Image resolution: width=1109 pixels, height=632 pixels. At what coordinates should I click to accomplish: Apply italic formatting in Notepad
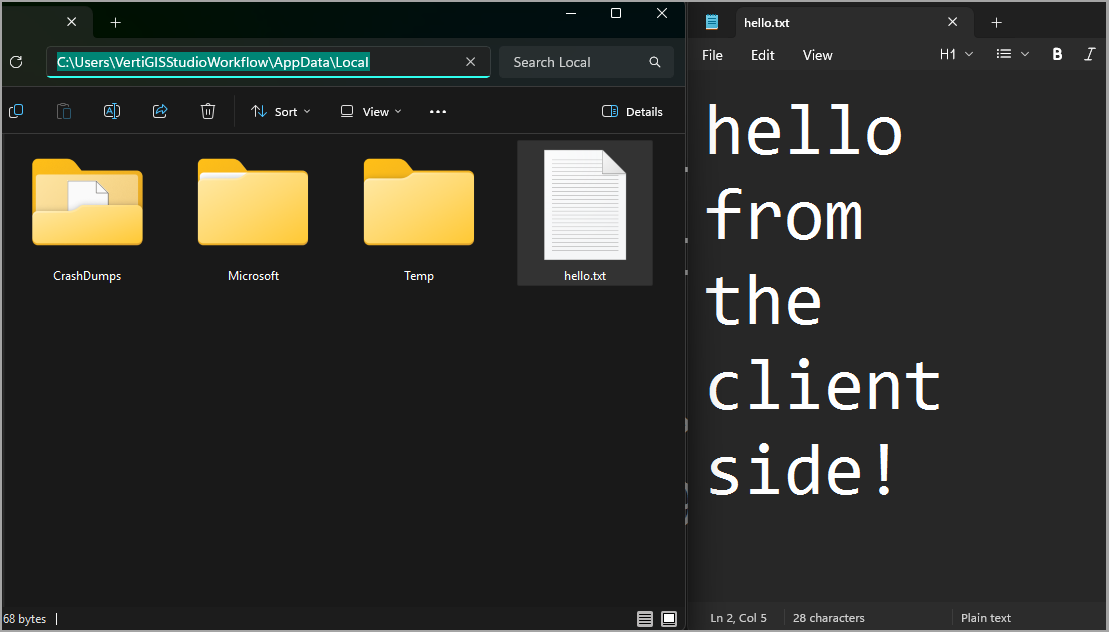click(x=1090, y=54)
